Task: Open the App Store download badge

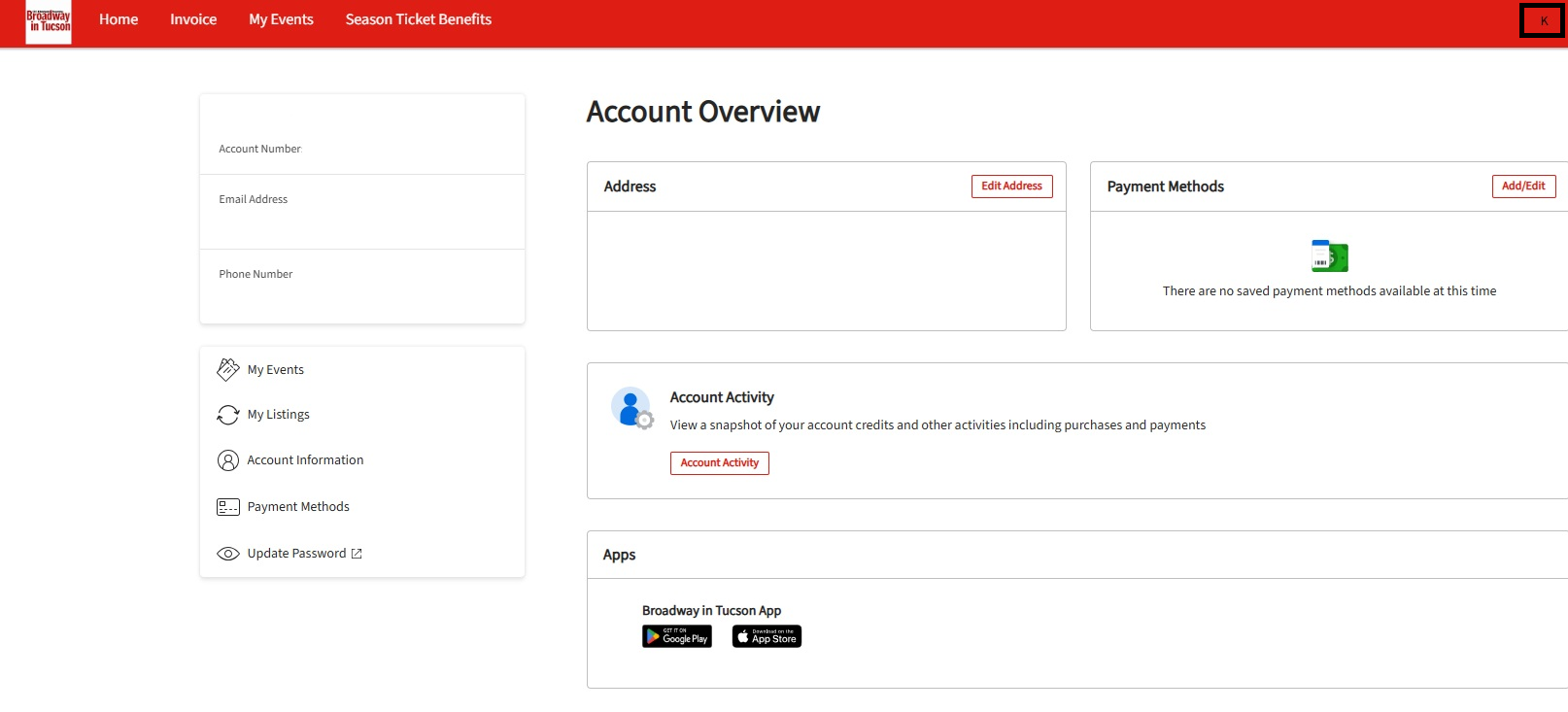Action: [767, 636]
